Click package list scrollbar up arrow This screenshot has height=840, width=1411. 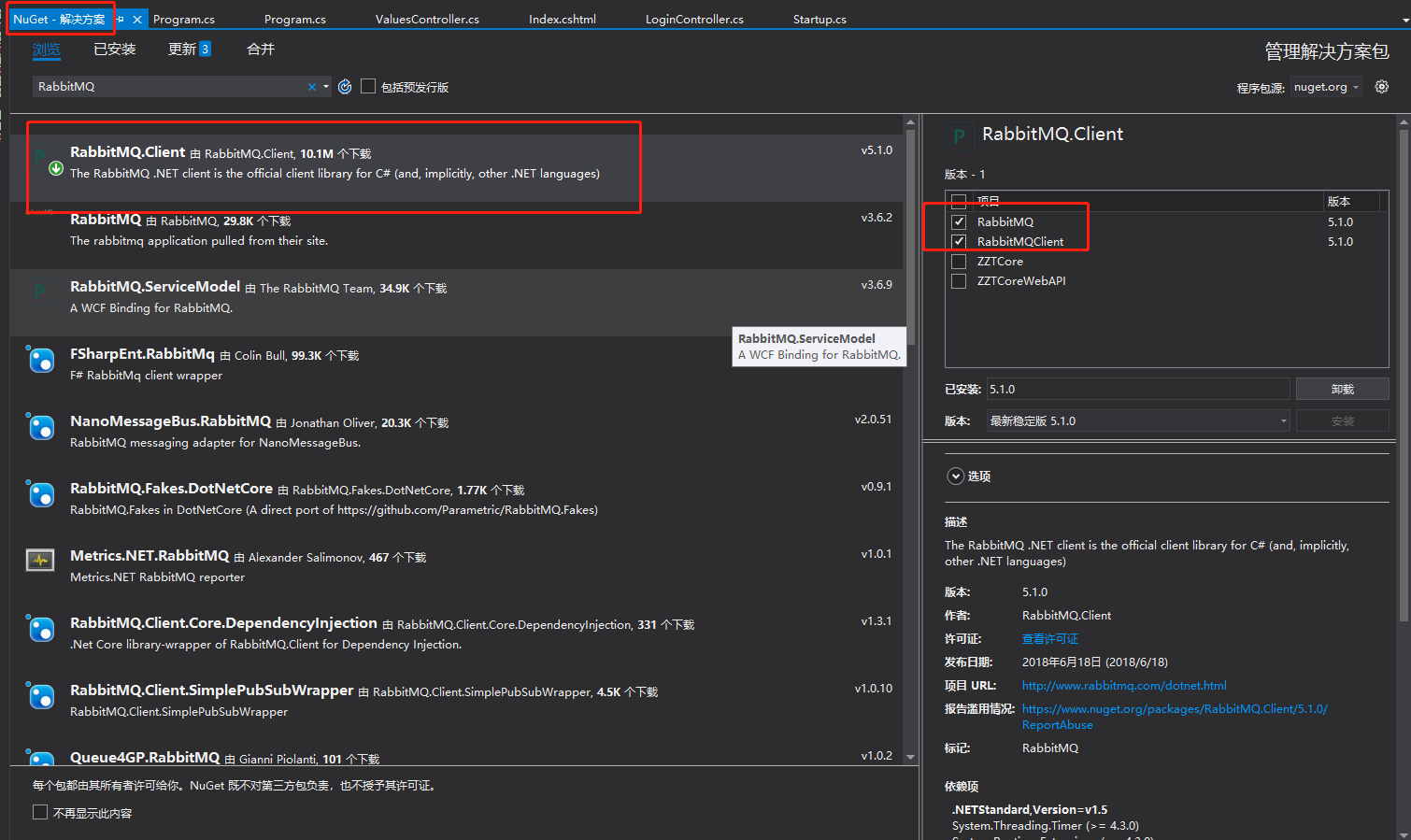tap(911, 122)
